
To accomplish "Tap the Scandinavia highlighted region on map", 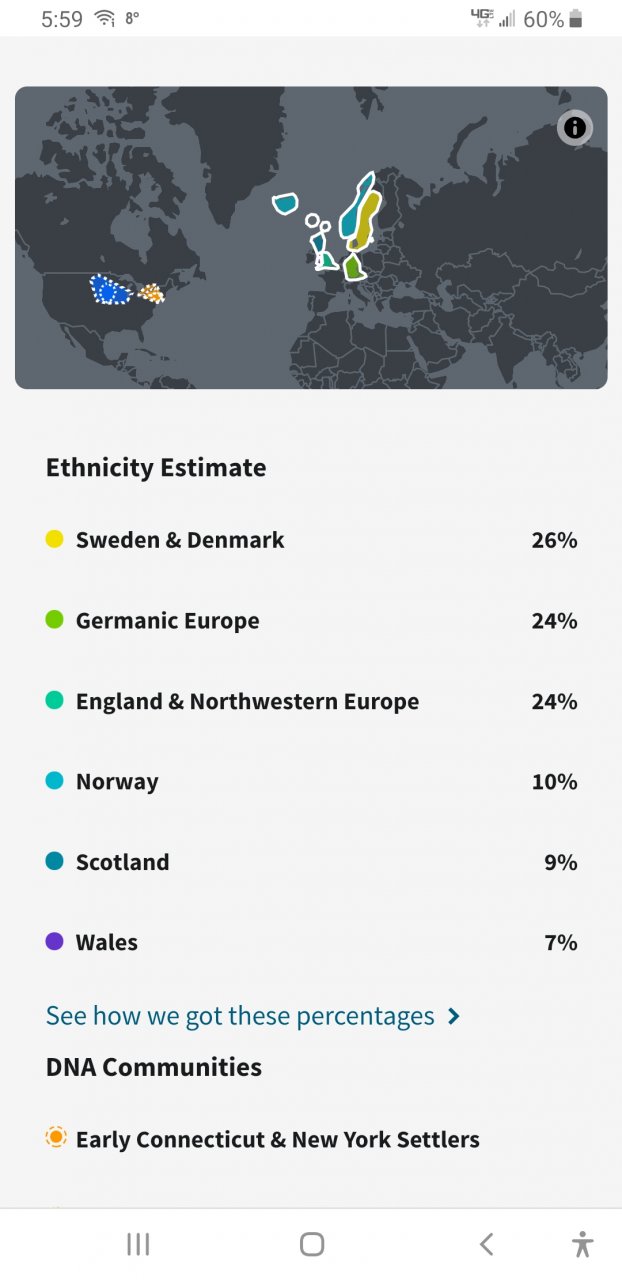I will tap(361, 212).
